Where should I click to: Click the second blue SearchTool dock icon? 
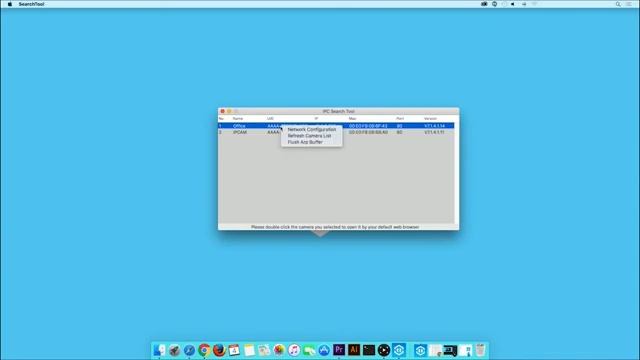420,350
